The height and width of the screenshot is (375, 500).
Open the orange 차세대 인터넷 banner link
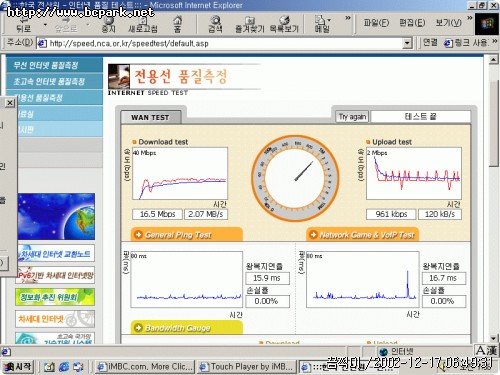coord(55,319)
